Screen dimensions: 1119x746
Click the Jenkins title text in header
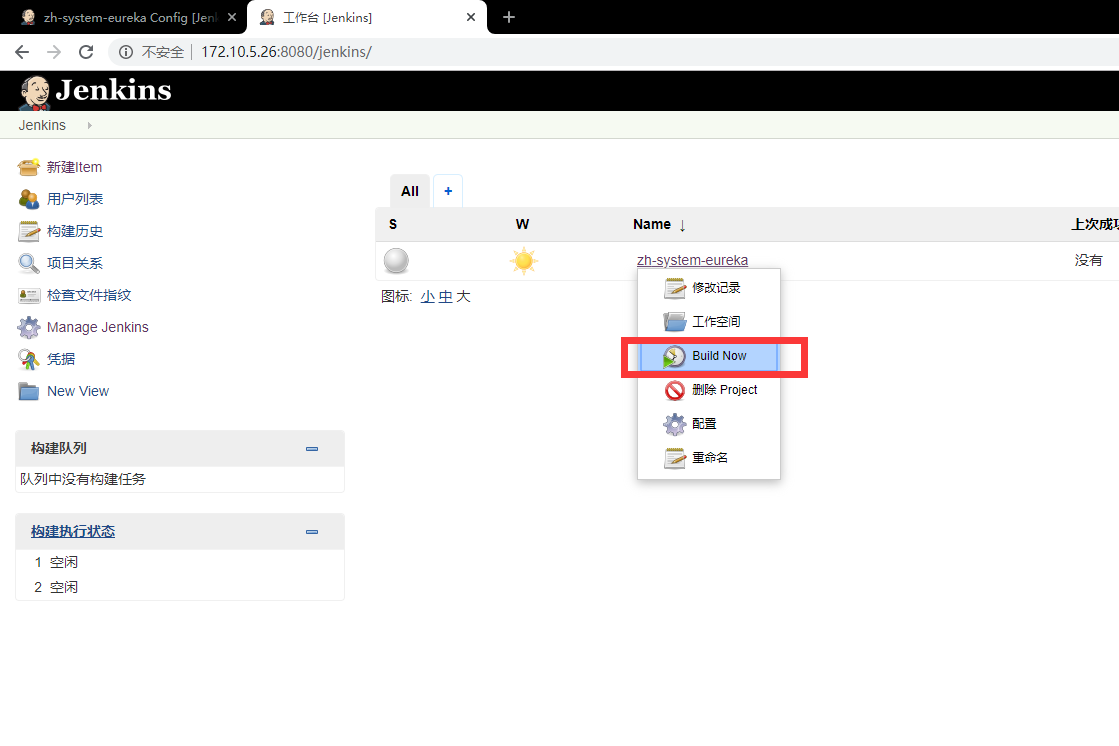113,91
